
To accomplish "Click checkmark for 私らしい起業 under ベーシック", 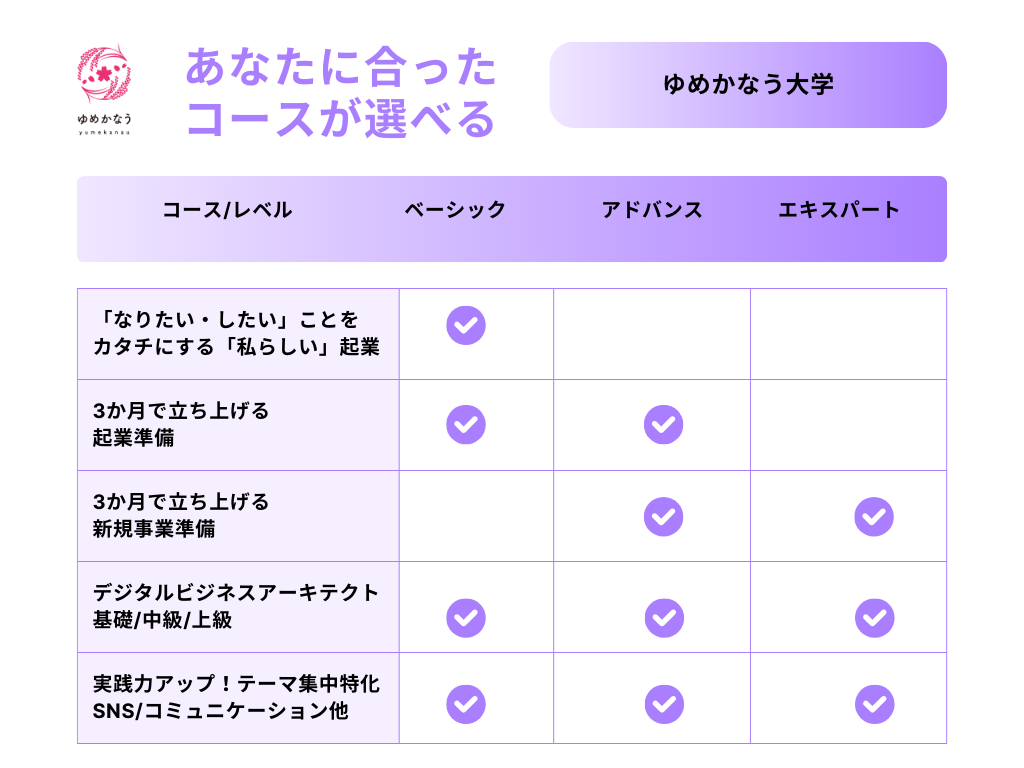I will point(466,325).
